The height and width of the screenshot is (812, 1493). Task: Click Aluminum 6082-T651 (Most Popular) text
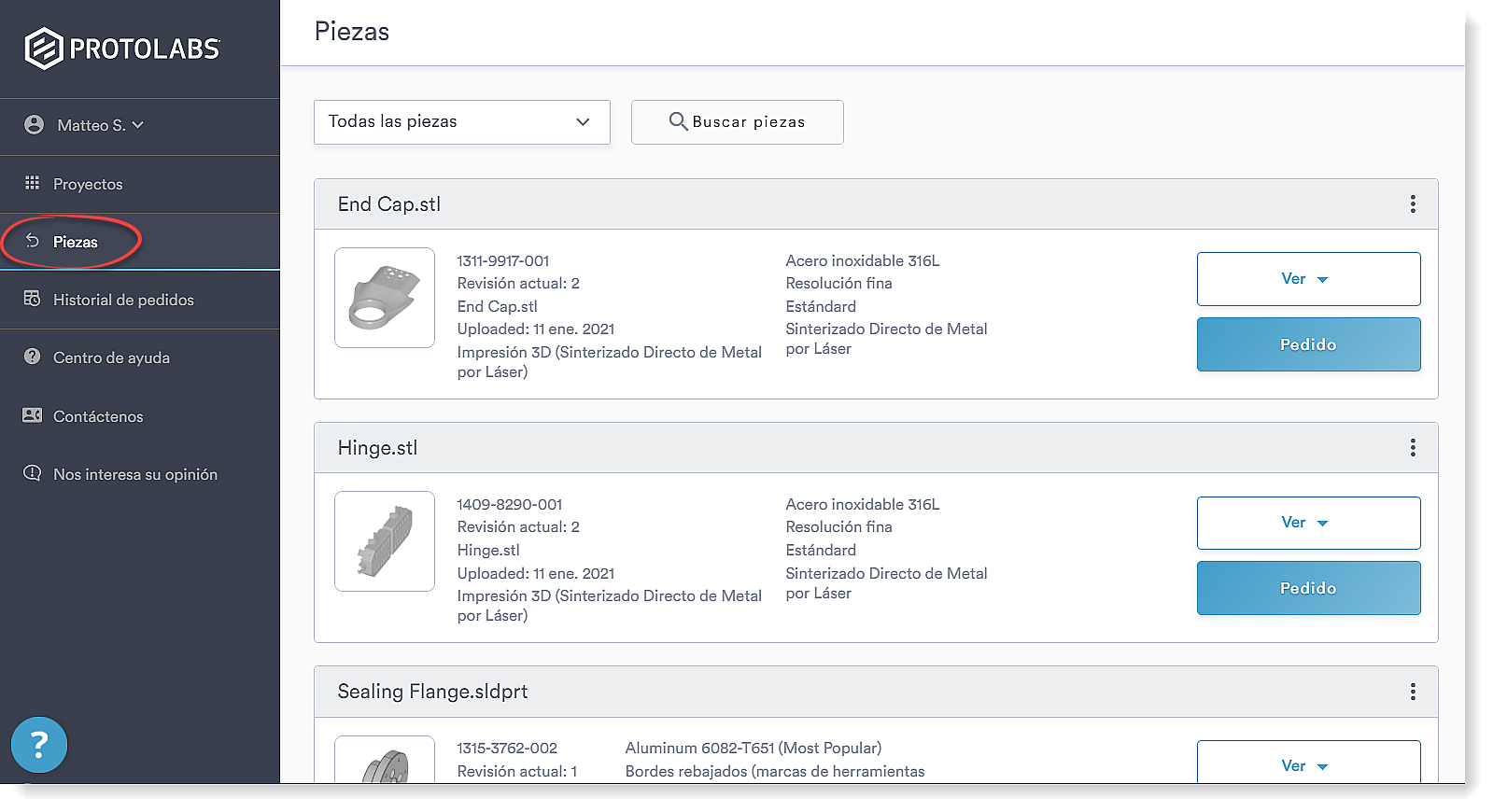[x=754, y=748]
